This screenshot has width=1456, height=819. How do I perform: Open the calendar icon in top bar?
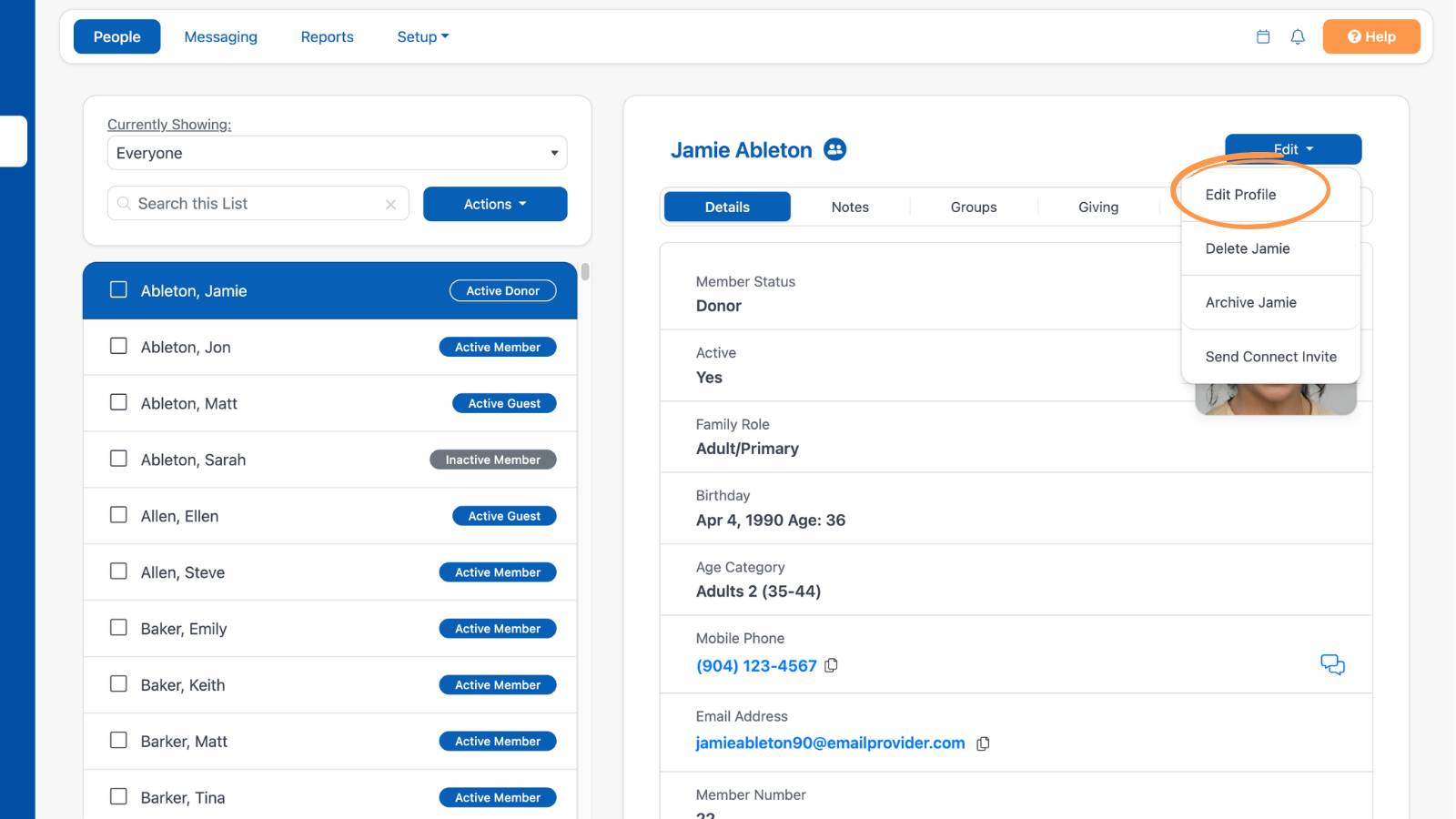1263,36
